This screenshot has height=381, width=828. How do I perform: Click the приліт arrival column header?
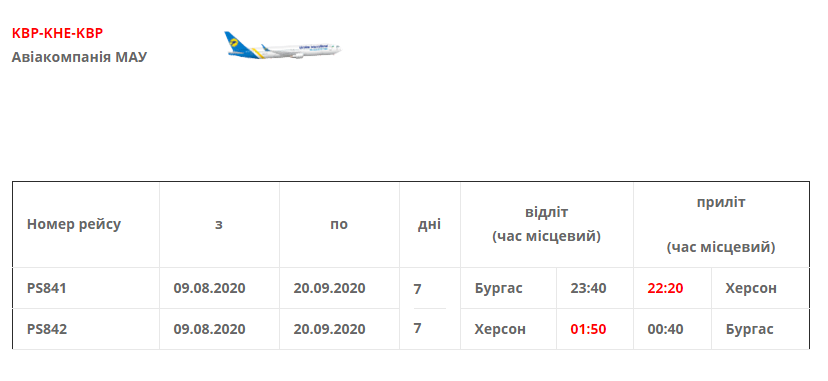pyautogui.click(x=721, y=224)
